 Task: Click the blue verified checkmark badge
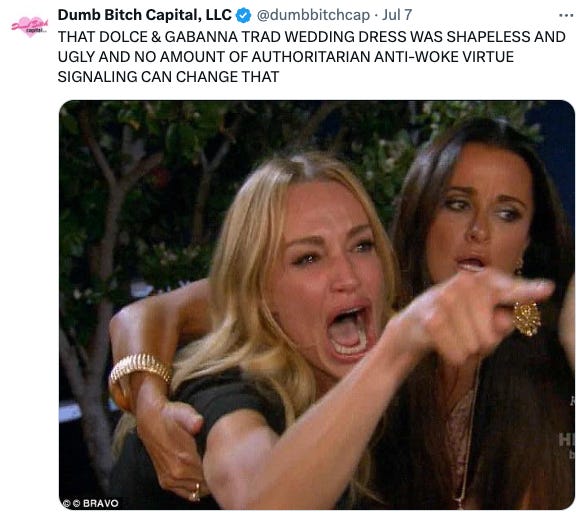click(x=244, y=16)
